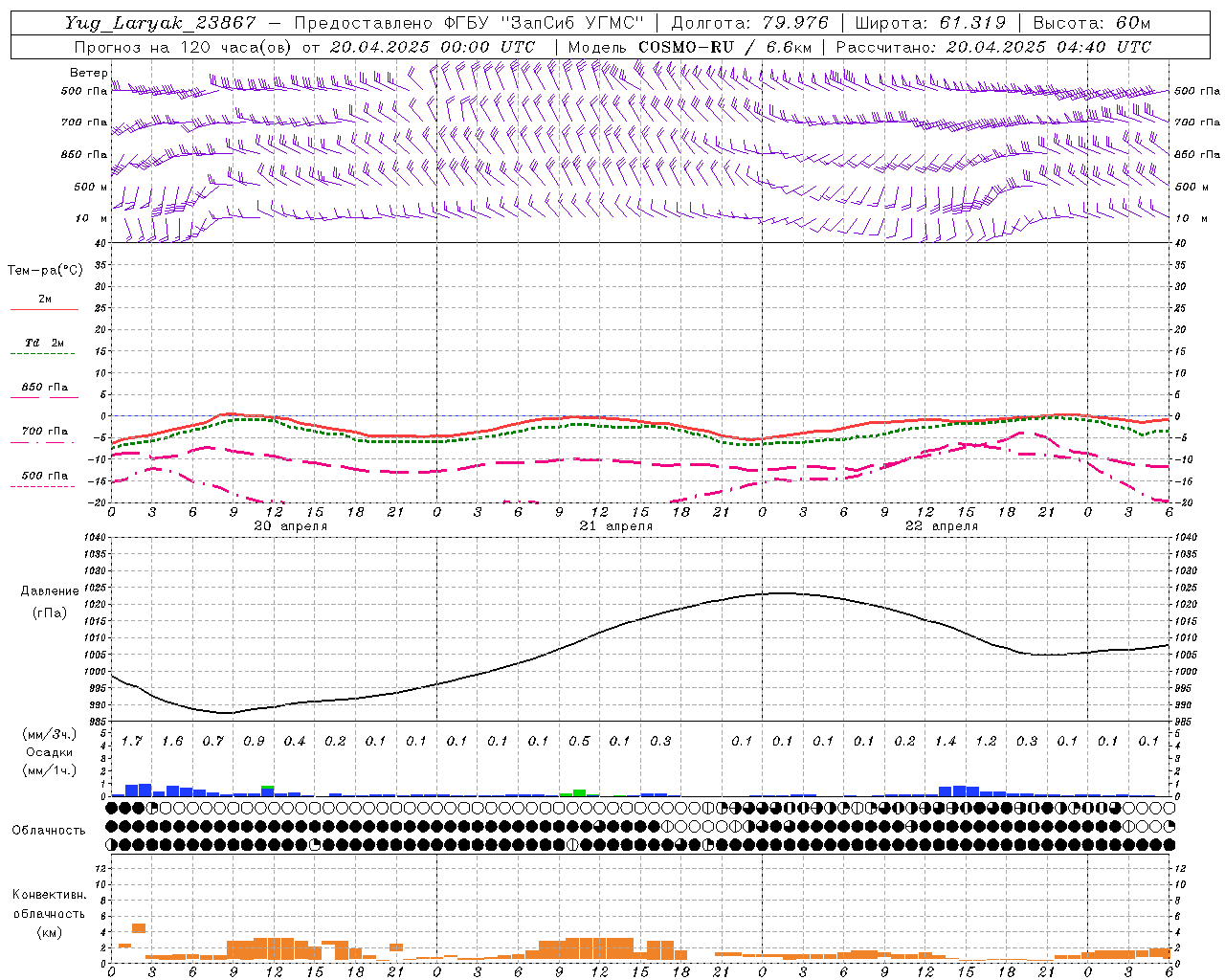Select the Долгота: 79.976 header value
Image resolution: width=1225 pixels, height=980 pixels.
[x=749, y=23]
